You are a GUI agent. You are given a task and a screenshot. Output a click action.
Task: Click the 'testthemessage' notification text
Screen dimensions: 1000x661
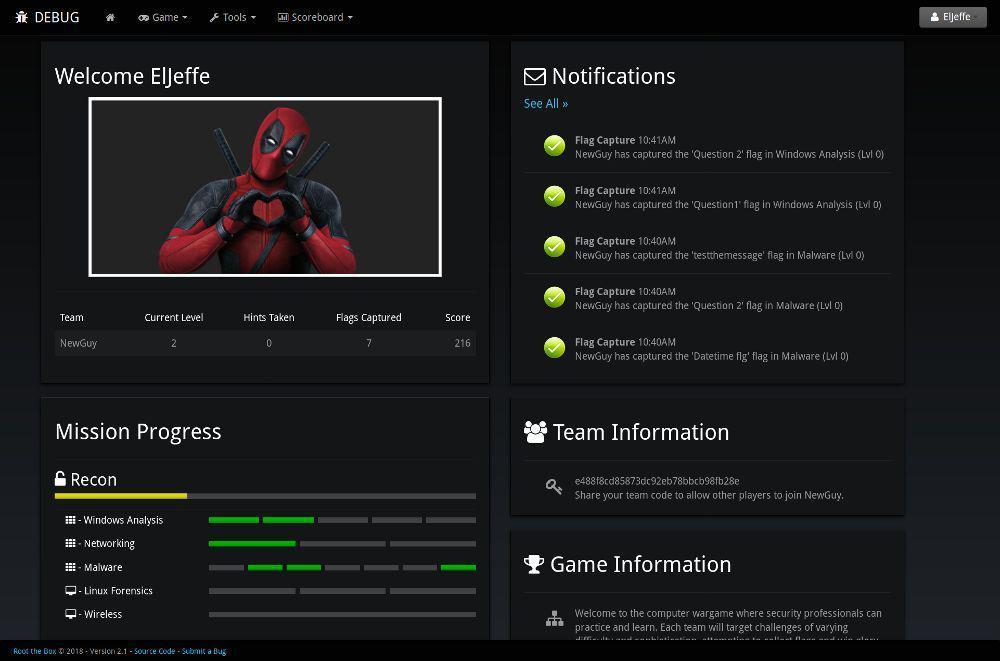pyautogui.click(x=719, y=255)
